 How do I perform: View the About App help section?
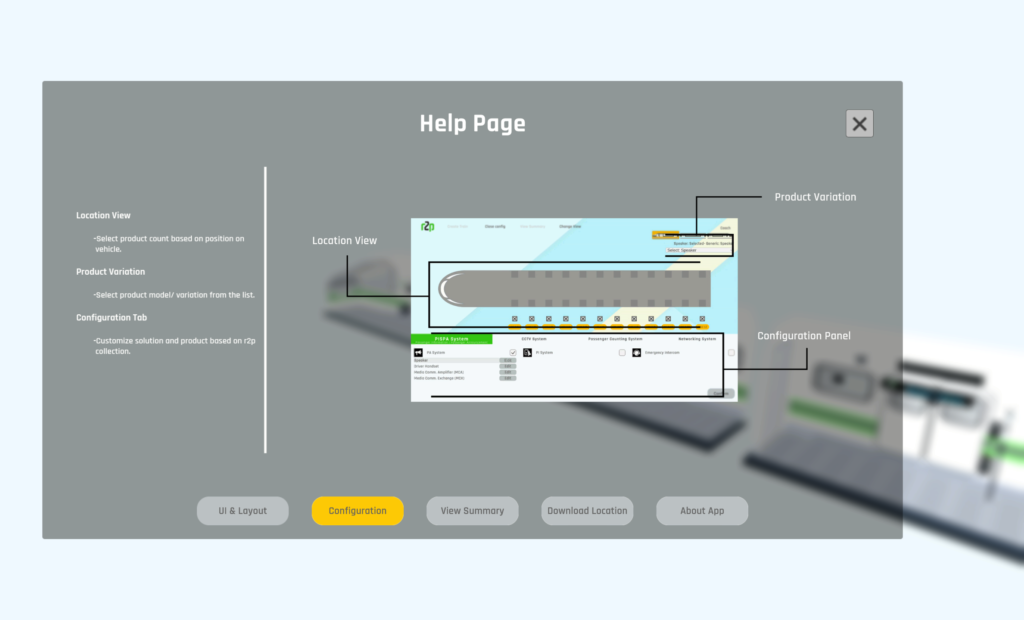click(702, 511)
